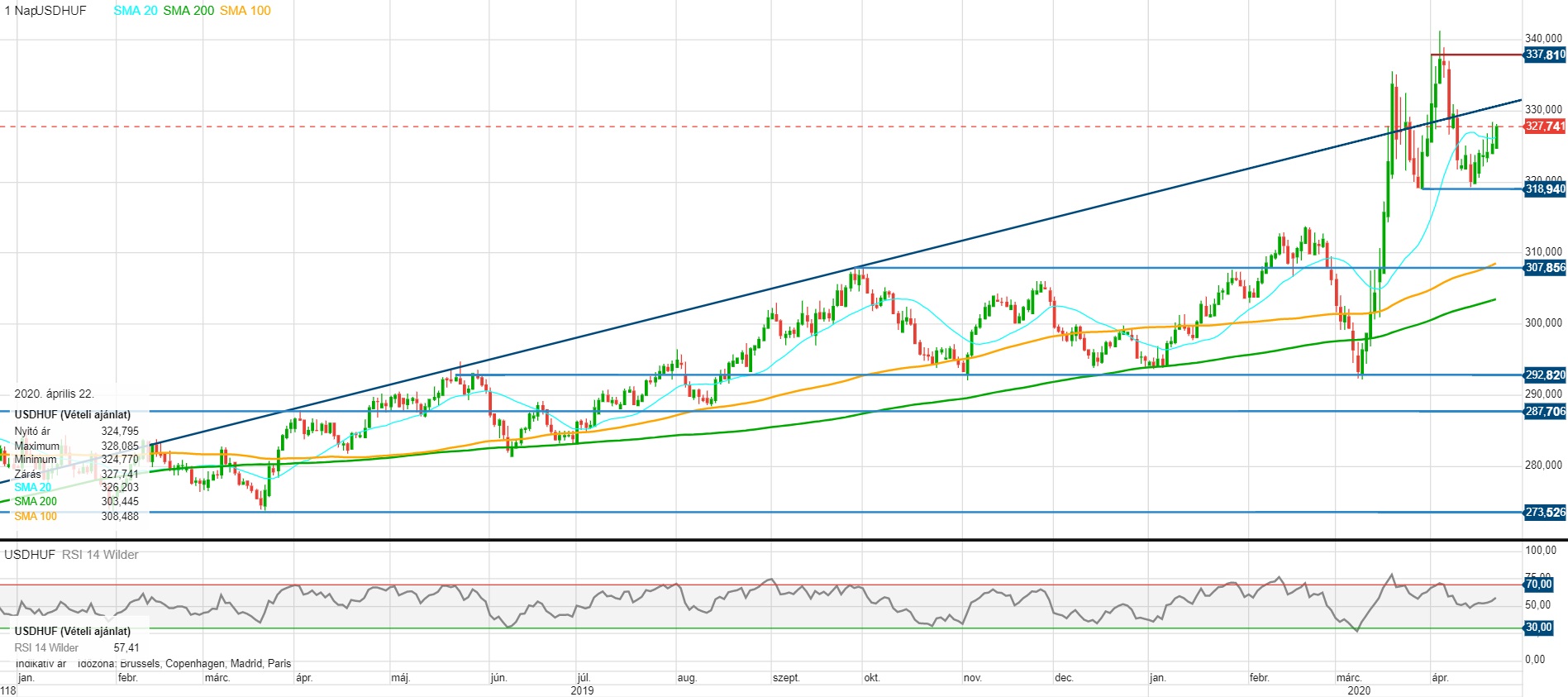Viewport: 1568px width, 697px height.
Task: Click SMA 200 value 303,445 in info box
Action: coord(120,502)
